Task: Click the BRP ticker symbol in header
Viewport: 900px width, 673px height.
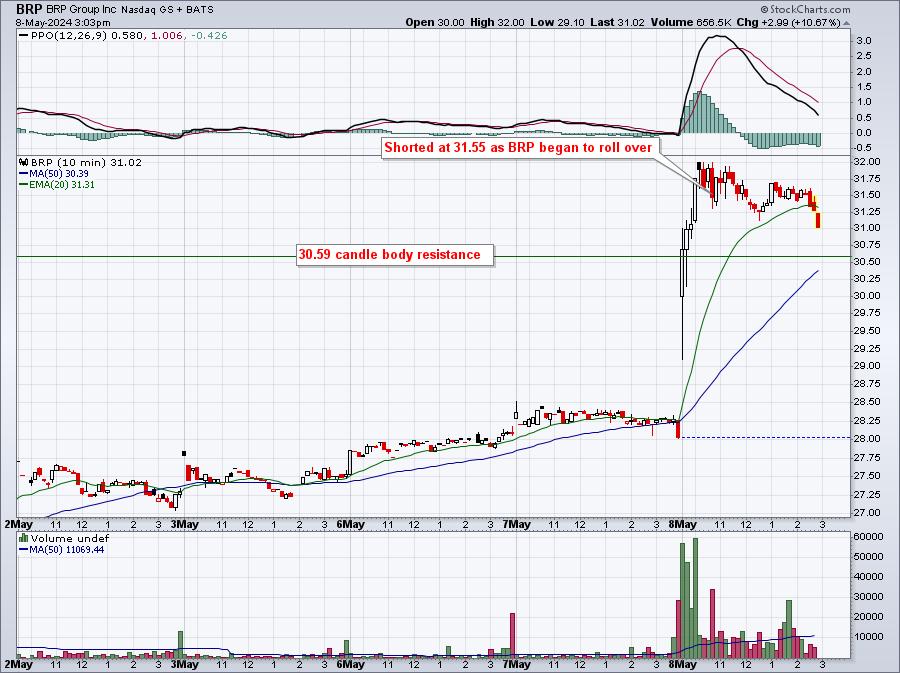Action: [29, 9]
